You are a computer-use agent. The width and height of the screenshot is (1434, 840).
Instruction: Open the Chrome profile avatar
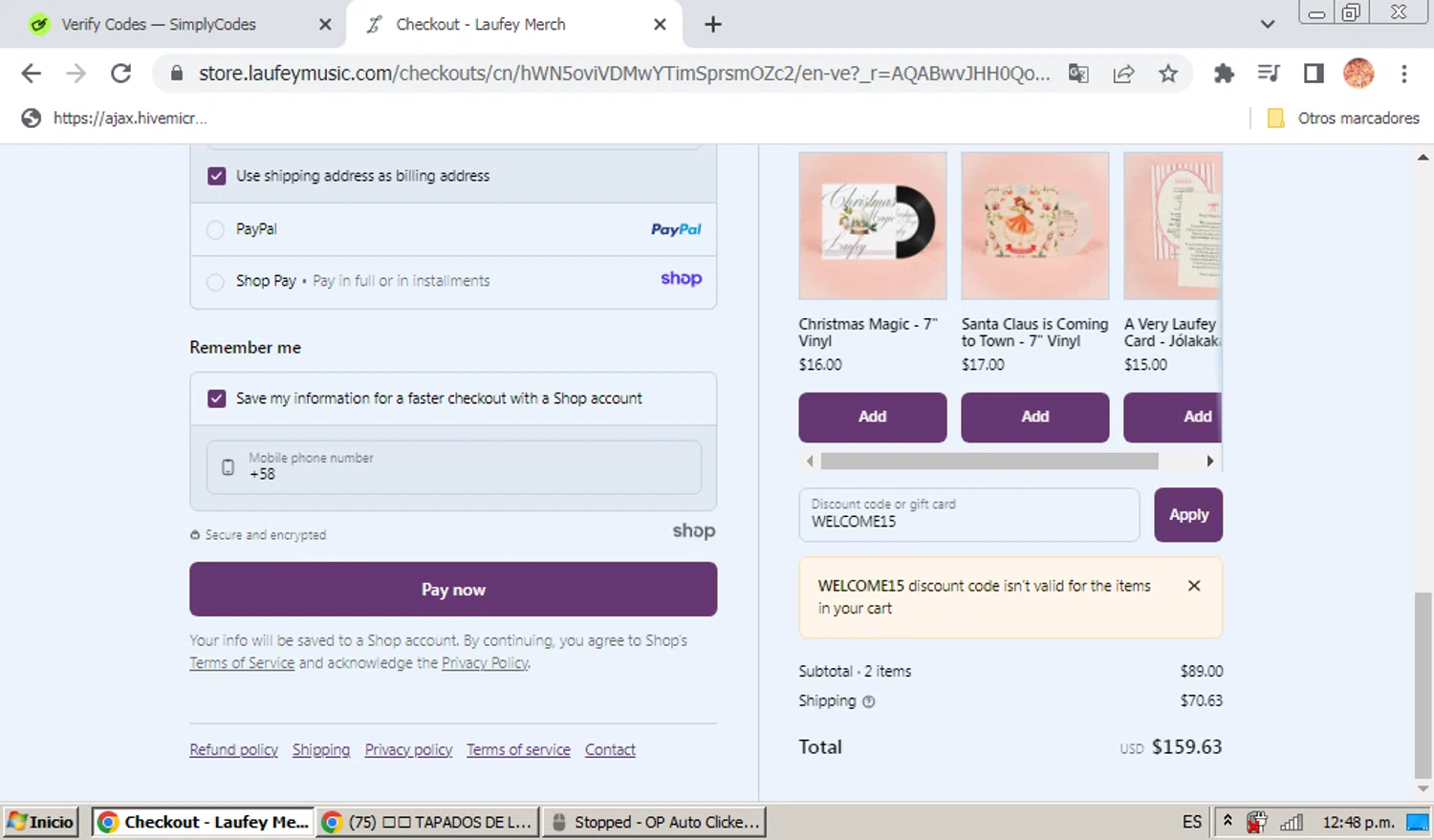click(x=1358, y=74)
